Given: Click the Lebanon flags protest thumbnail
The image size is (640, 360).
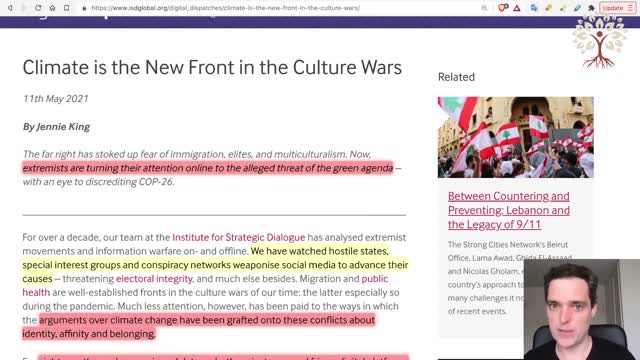Looking at the screenshot, I should pyautogui.click(x=516, y=137).
